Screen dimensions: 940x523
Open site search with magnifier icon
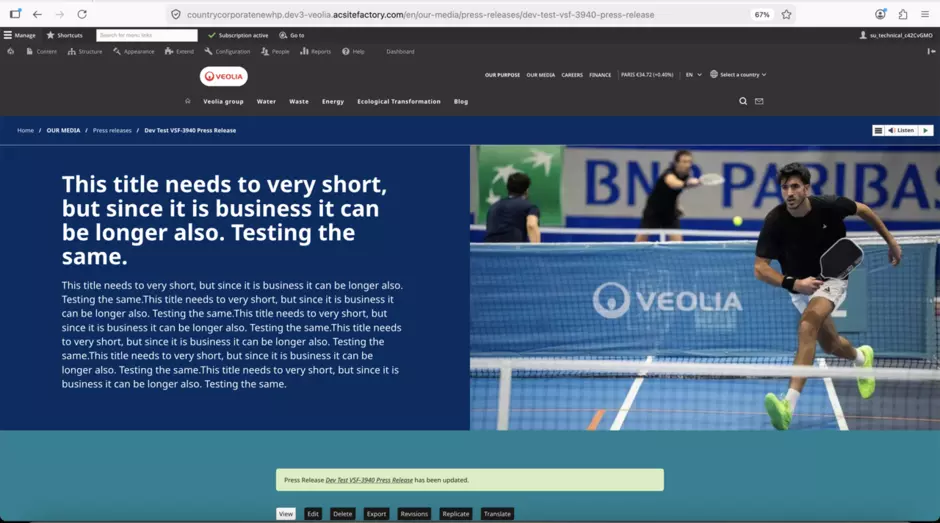[743, 101]
